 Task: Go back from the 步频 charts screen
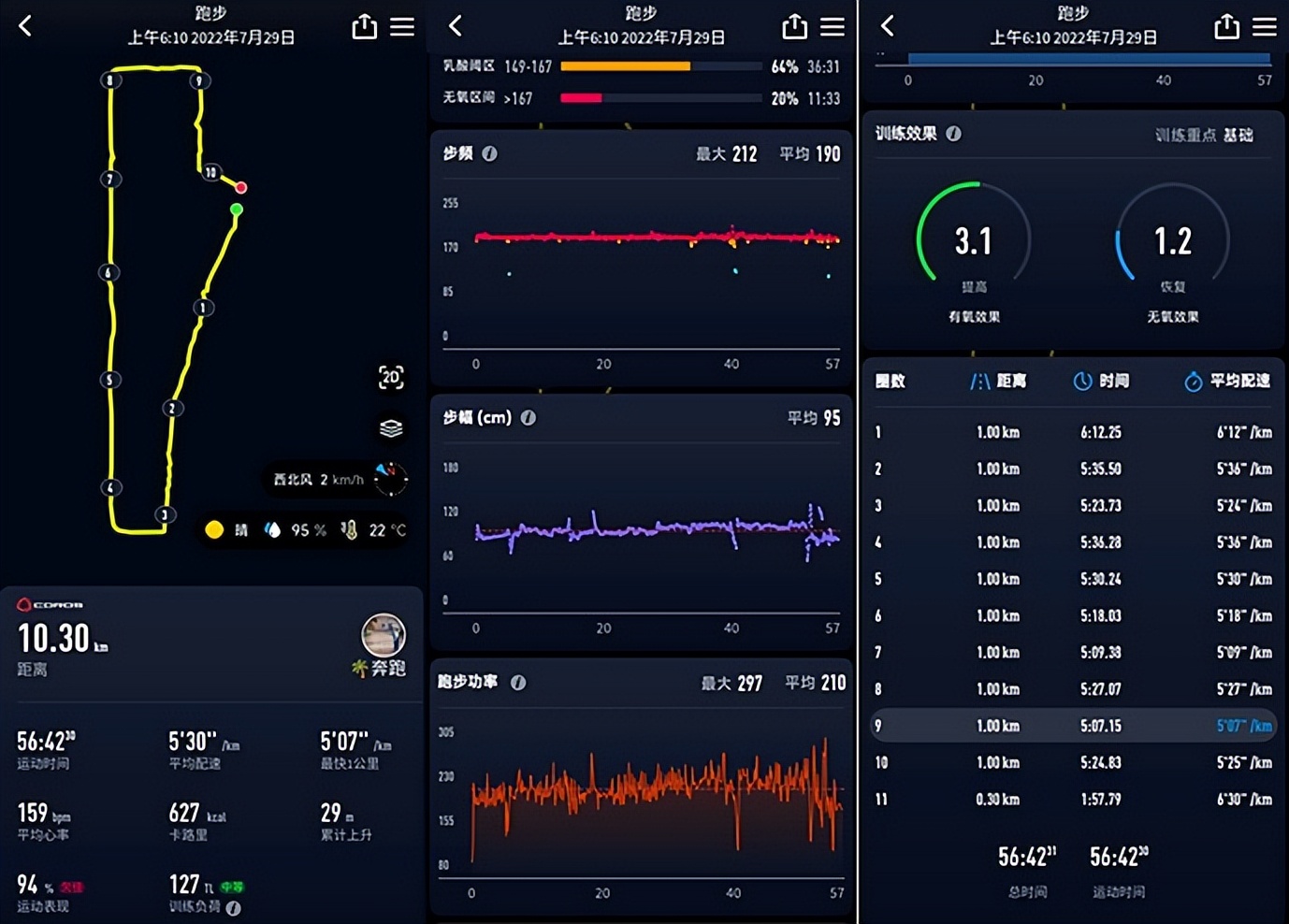[x=456, y=26]
